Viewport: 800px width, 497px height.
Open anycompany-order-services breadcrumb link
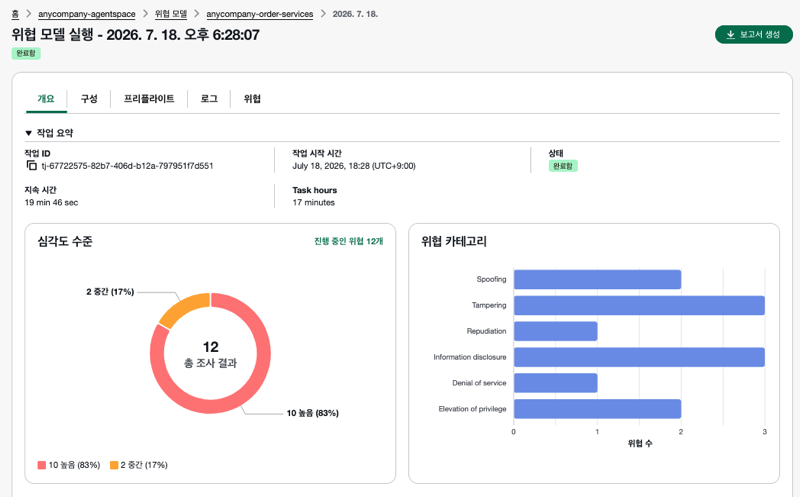click(260, 14)
